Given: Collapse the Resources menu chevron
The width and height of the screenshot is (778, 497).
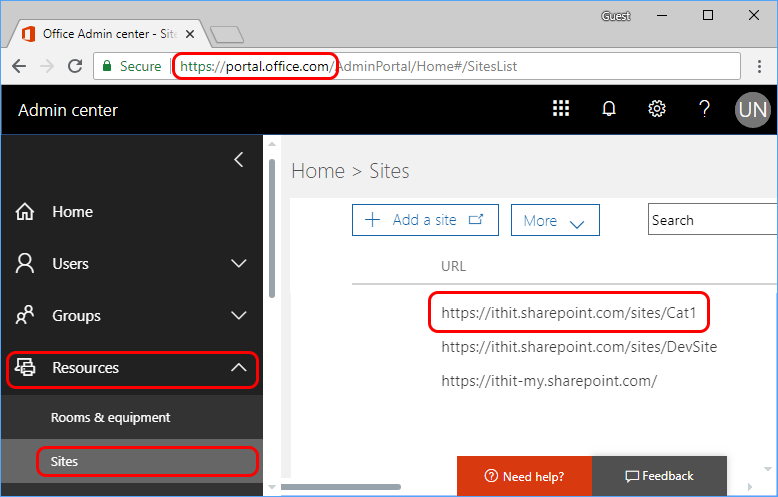Looking at the screenshot, I should pyautogui.click(x=239, y=368).
